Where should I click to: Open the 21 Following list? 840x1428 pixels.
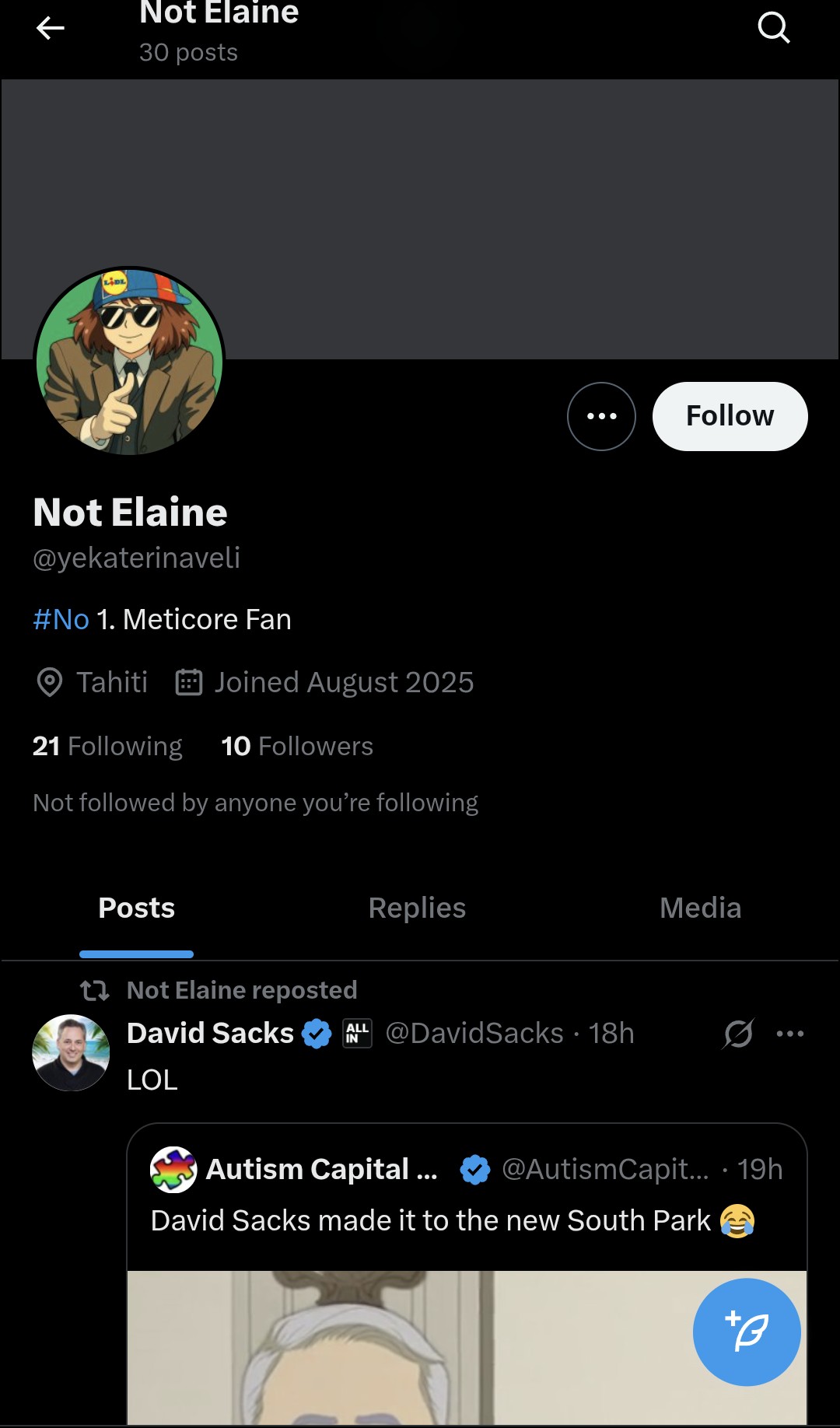[x=107, y=746]
